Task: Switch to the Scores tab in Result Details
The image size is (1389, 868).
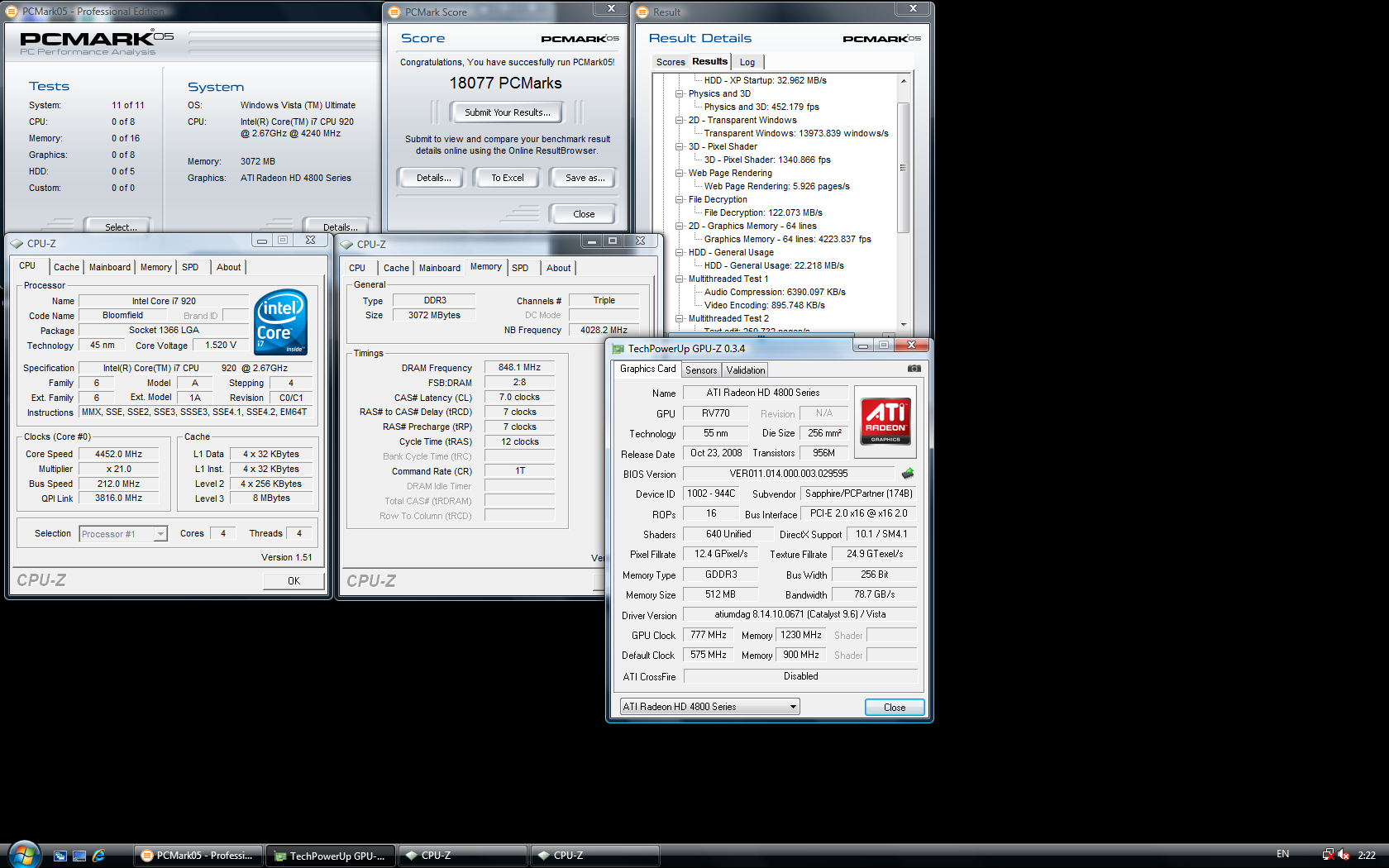Action: (671, 62)
